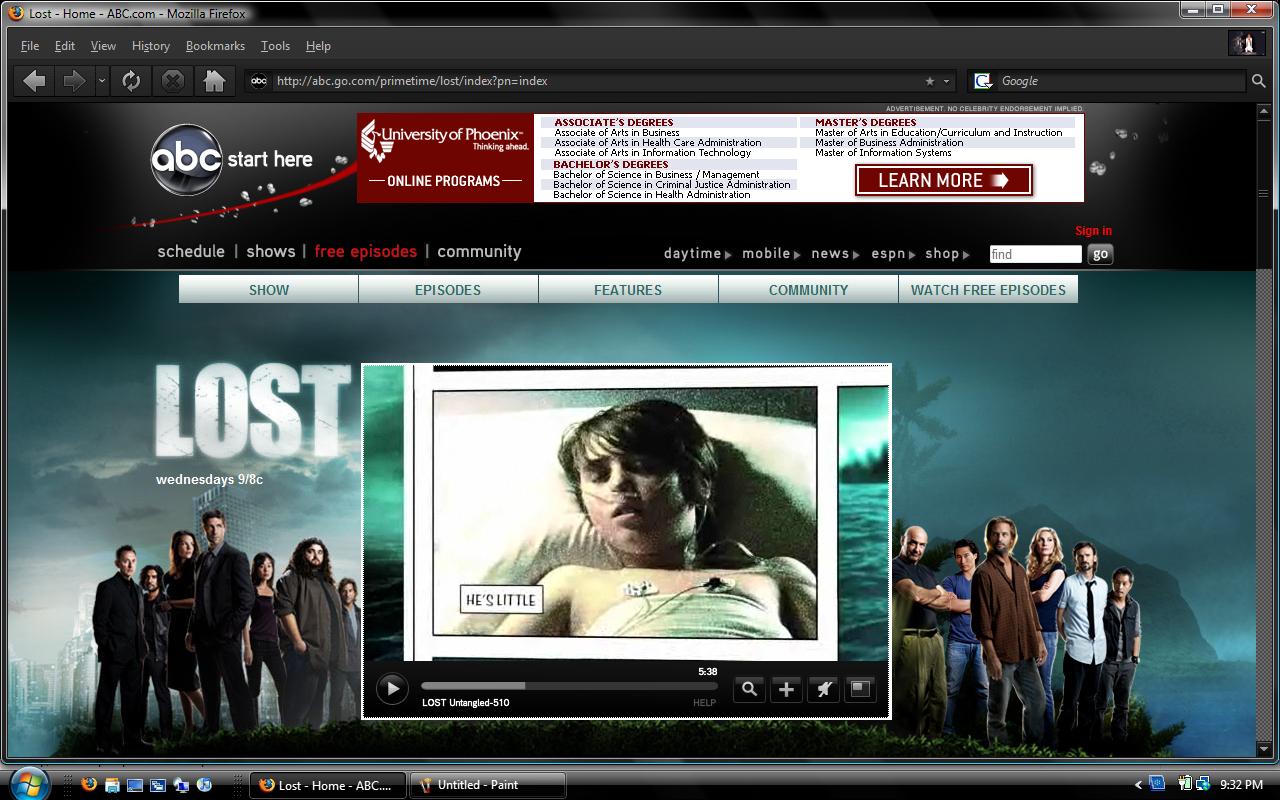
Task: Click the video player pin/share icon
Action: coord(823,689)
